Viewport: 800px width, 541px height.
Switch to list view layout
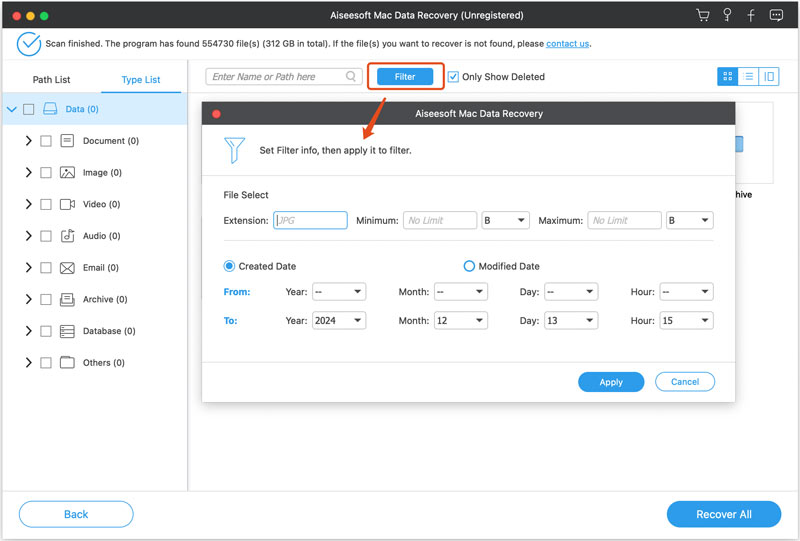point(748,76)
